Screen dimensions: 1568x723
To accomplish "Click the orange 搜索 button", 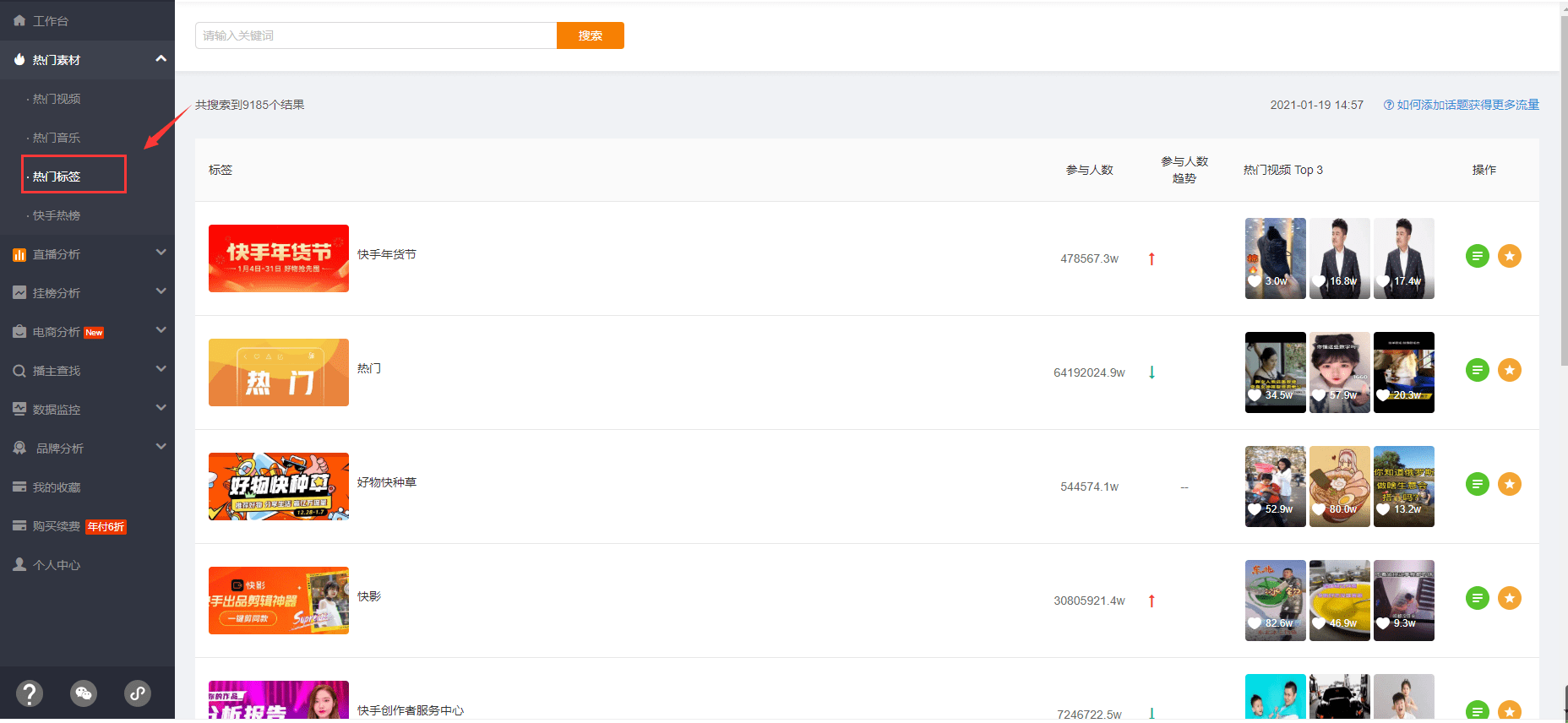I will [x=591, y=35].
